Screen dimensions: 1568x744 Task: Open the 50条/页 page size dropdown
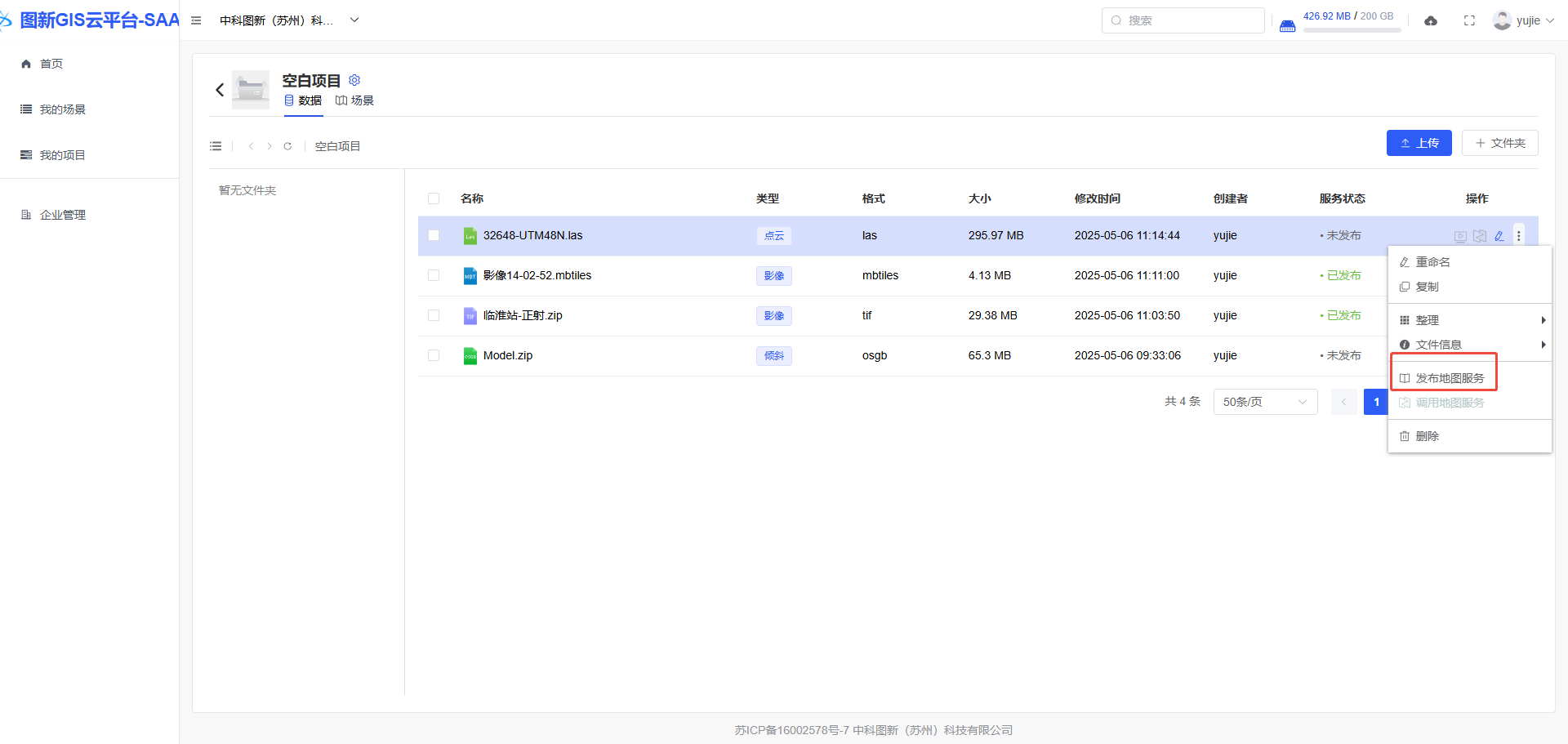[1264, 402]
